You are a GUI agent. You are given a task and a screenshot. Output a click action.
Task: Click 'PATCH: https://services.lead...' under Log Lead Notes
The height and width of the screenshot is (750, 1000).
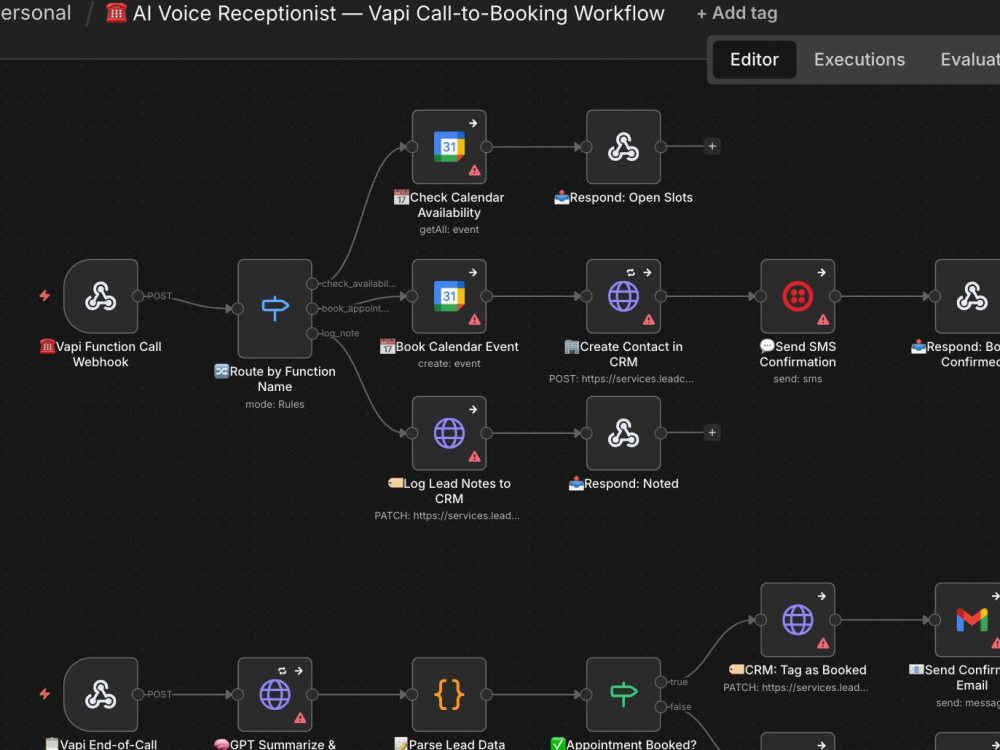click(447, 516)
